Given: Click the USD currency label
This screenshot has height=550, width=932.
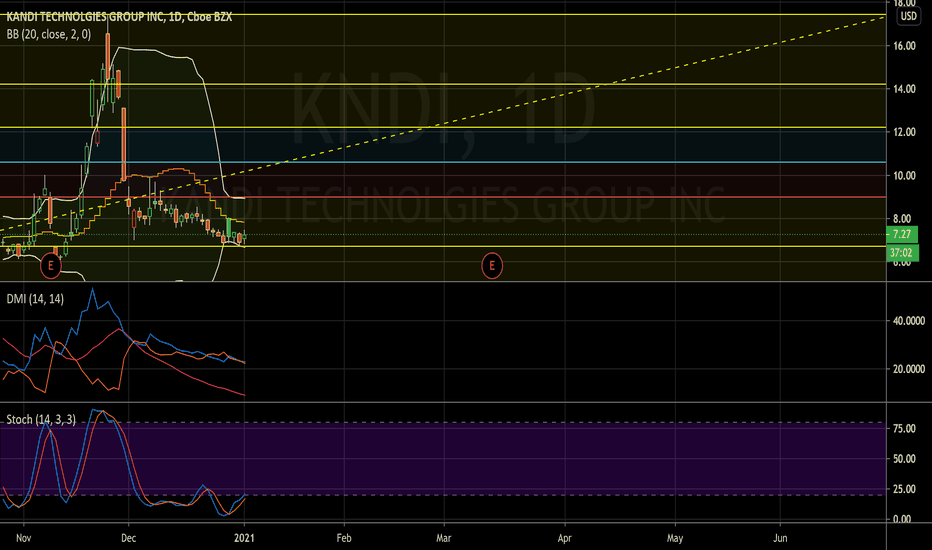Looking at the screenshot, I should pyautogui.click(x=908, y=16).
